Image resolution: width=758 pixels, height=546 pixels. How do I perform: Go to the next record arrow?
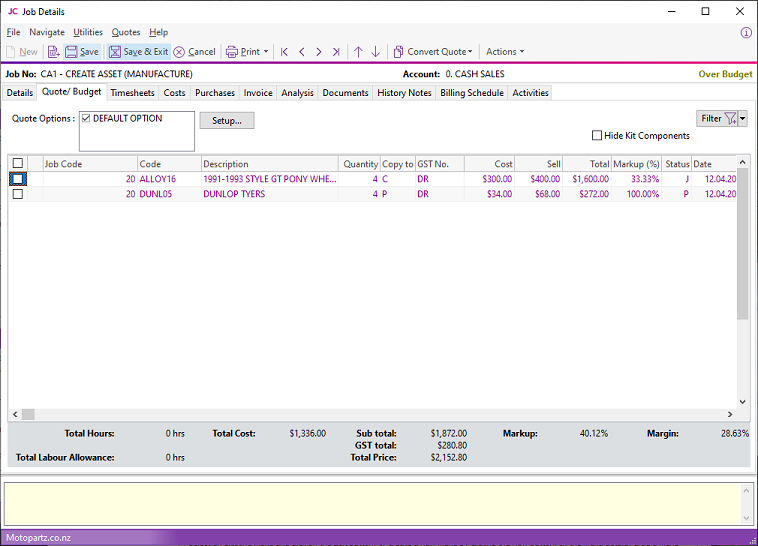point(319,52)
